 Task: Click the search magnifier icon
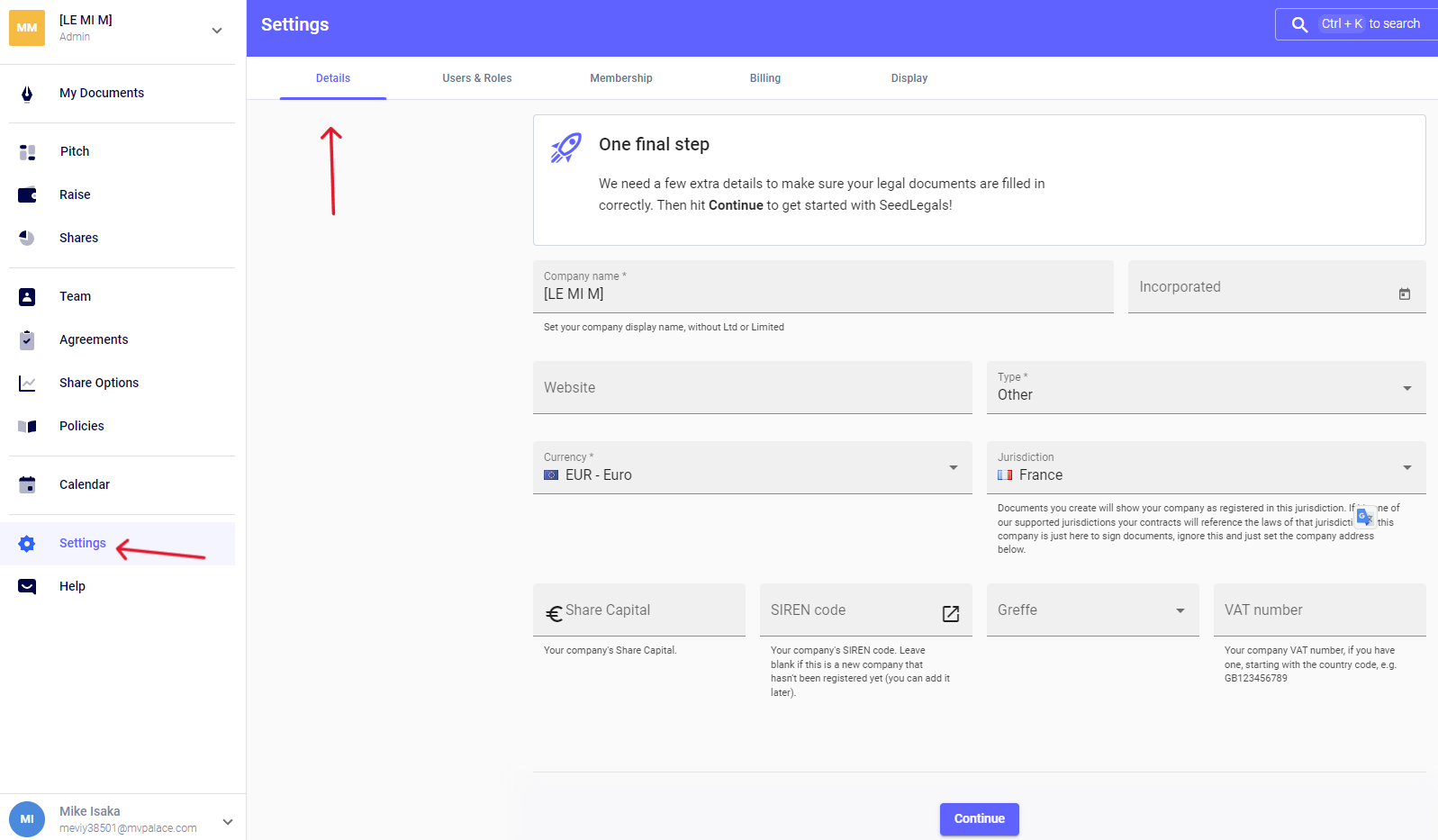point(1299,25)
